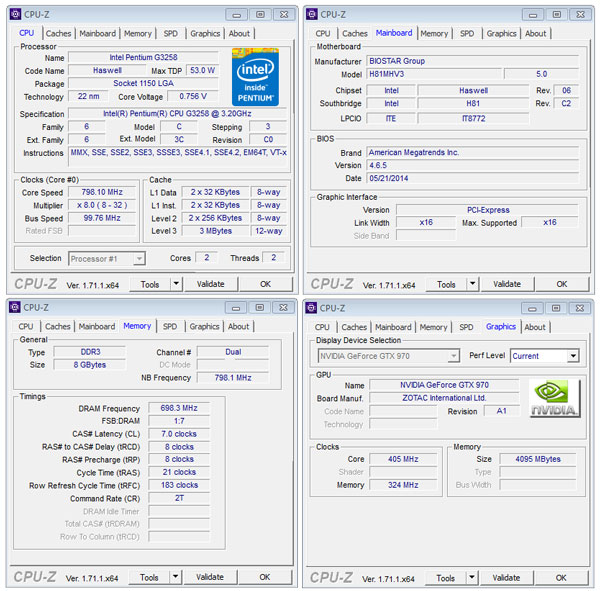Switch to the Caches tab in the CPU window
The image size is (600, 591).
[x=59, y=34]
